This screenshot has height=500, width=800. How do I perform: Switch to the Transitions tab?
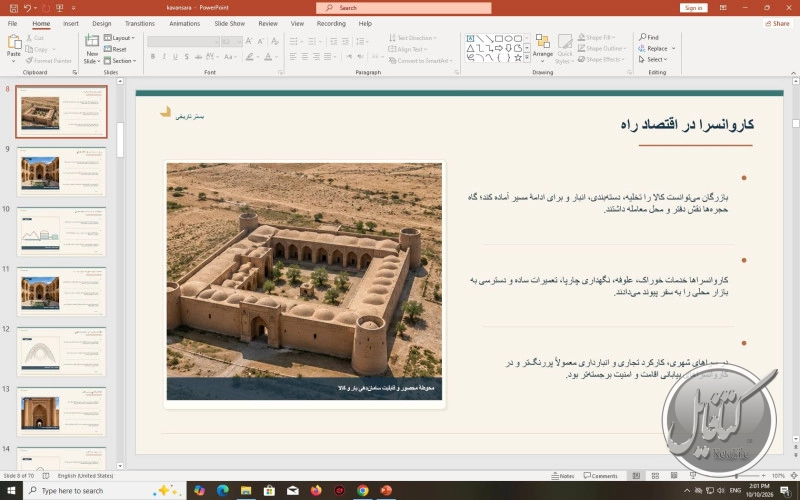140,23
